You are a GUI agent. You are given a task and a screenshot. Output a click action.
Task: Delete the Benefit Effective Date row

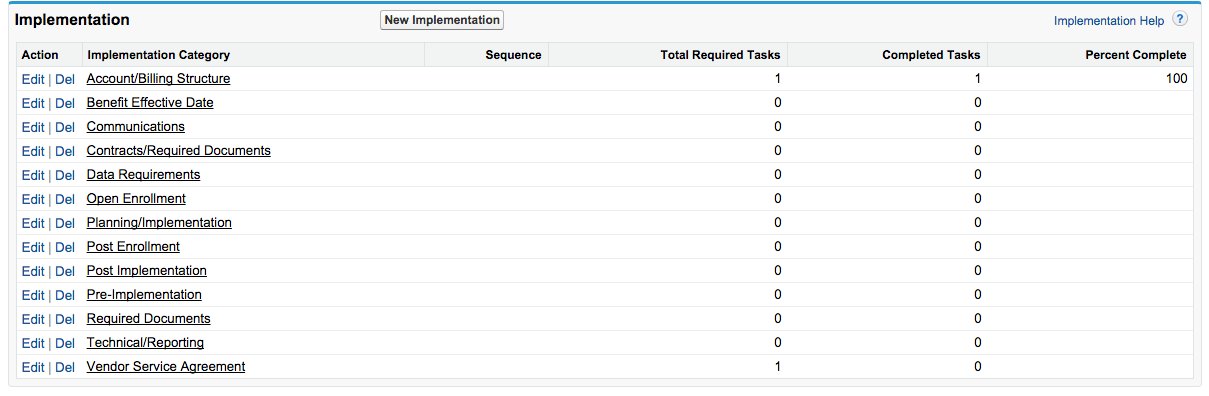point(64,103)
